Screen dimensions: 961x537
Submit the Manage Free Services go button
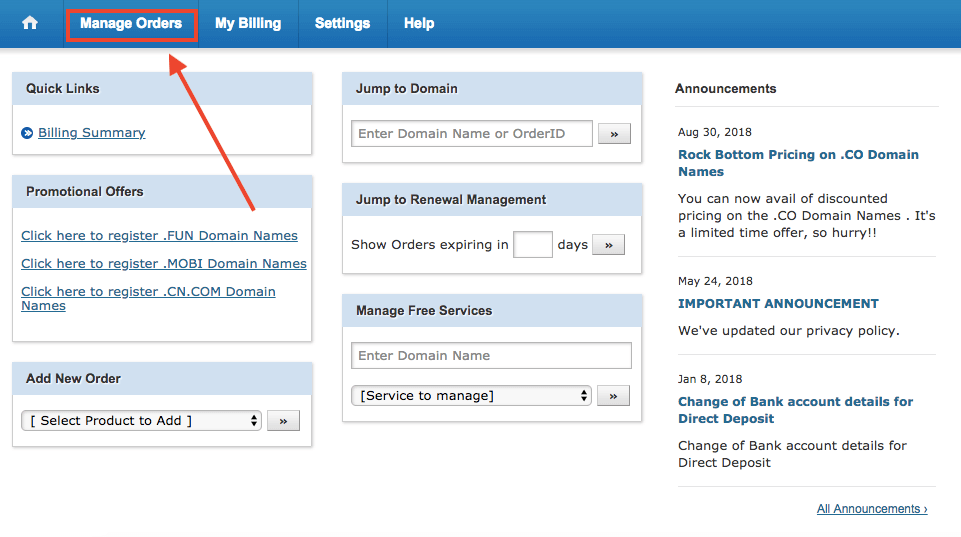pos(613,396)
